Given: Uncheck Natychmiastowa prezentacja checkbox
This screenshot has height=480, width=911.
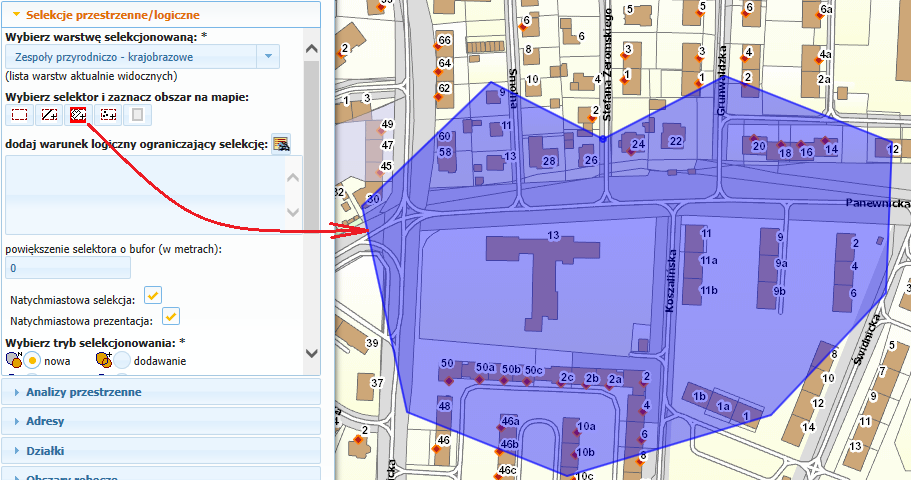Looking at the screenshot, I should (171, 316).
